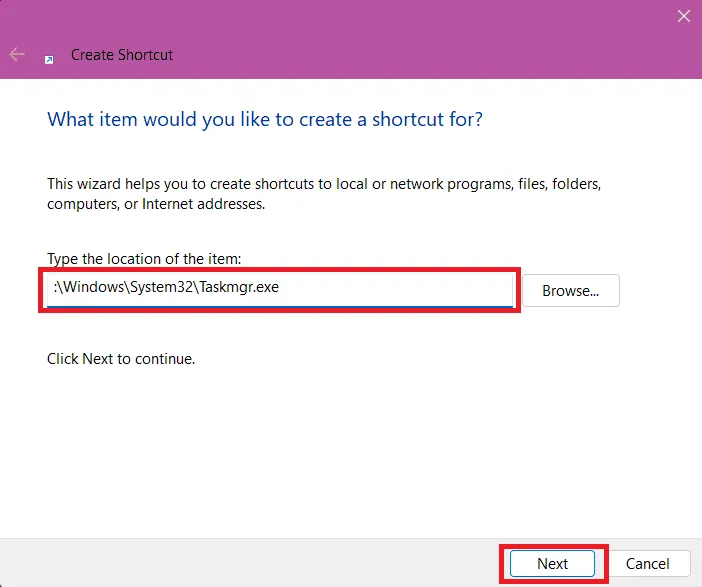
Task: Click the 'What item would you like' heading
Action: pyautogui.click(x=265, y=120)
